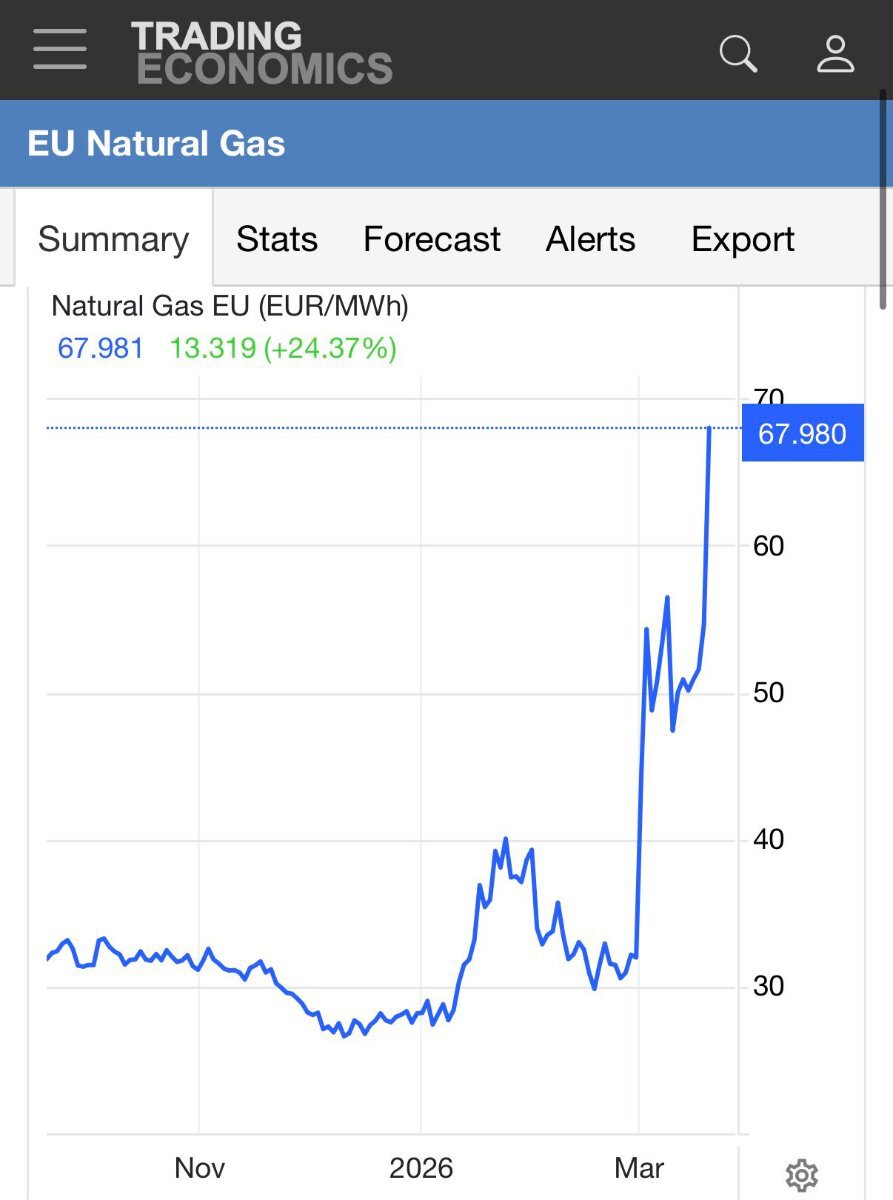
Task: Click the Trading Economics logo
Action: pyautogui.click(x=261, y=52)
